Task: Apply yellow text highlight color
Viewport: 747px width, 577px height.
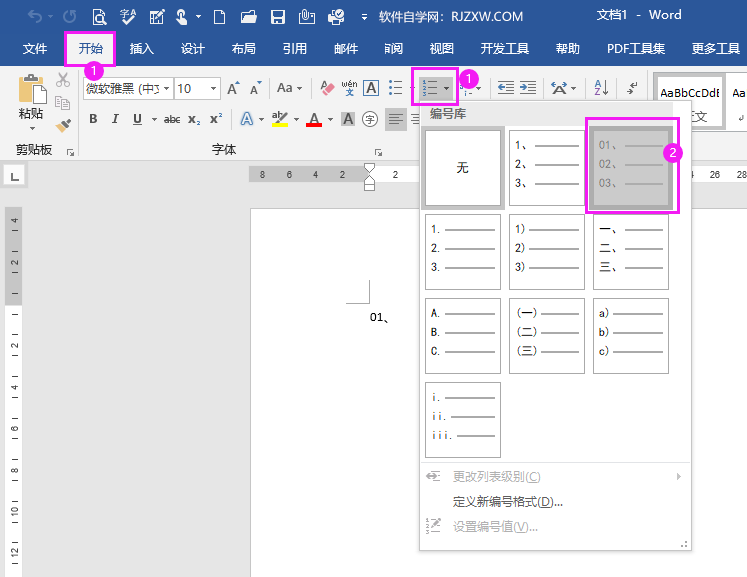Action: [x=280, y=119]
